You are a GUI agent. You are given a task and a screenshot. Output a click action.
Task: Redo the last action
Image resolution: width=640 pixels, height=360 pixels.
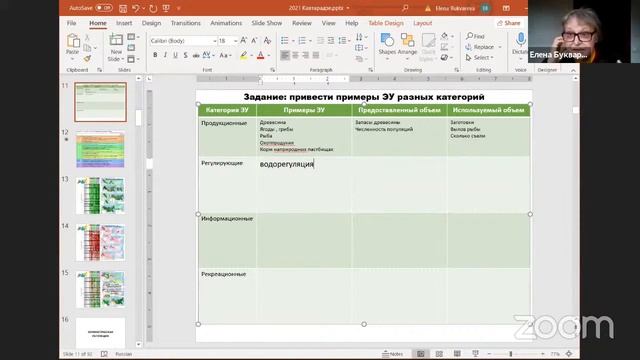click(x=153, y=8)
